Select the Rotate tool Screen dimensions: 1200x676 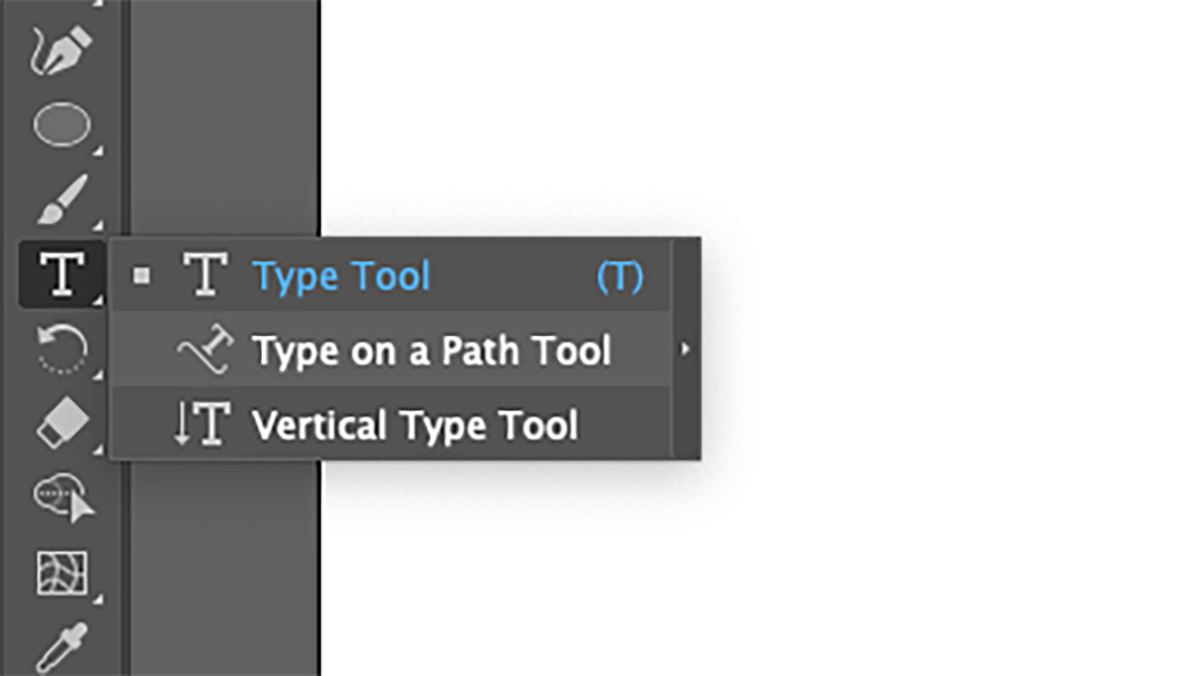(62, 349)
